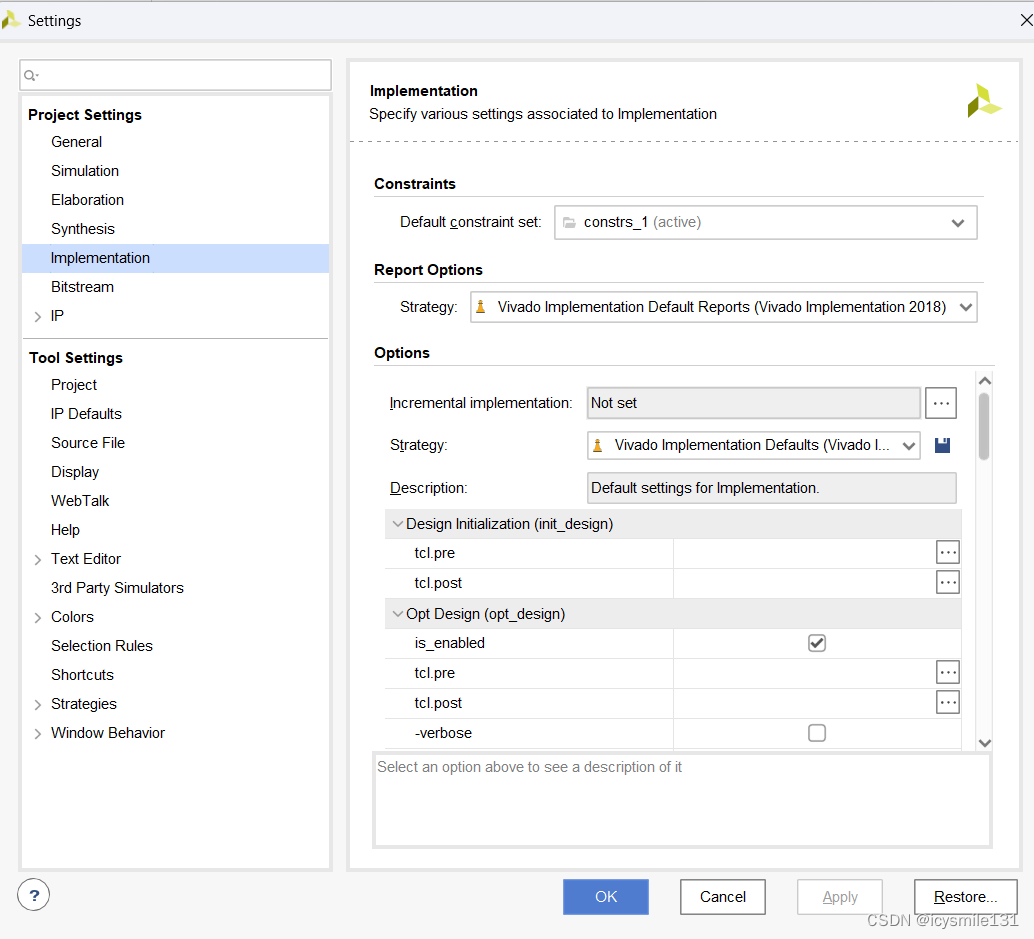
Task: Open the Report Options Strategy dropdown
Action: pos(723,307)
